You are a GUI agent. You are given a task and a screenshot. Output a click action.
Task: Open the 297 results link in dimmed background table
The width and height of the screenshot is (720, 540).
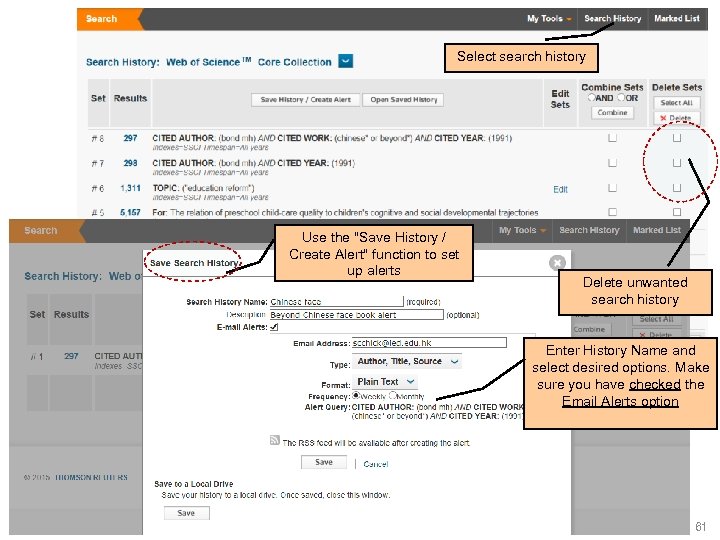[x=71, y=356]
